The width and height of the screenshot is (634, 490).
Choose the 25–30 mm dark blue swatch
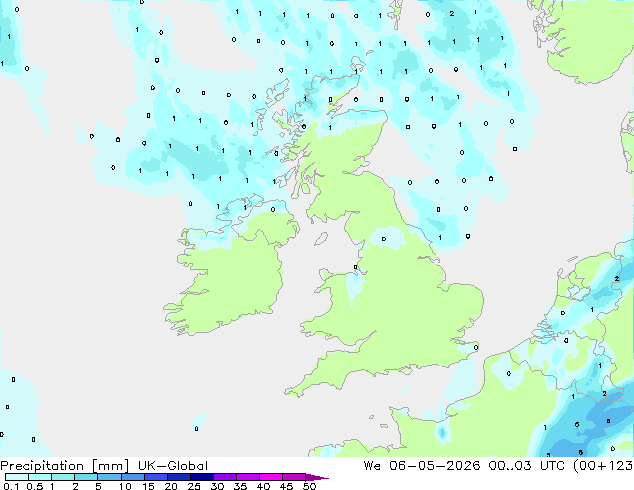coord(201,477)
